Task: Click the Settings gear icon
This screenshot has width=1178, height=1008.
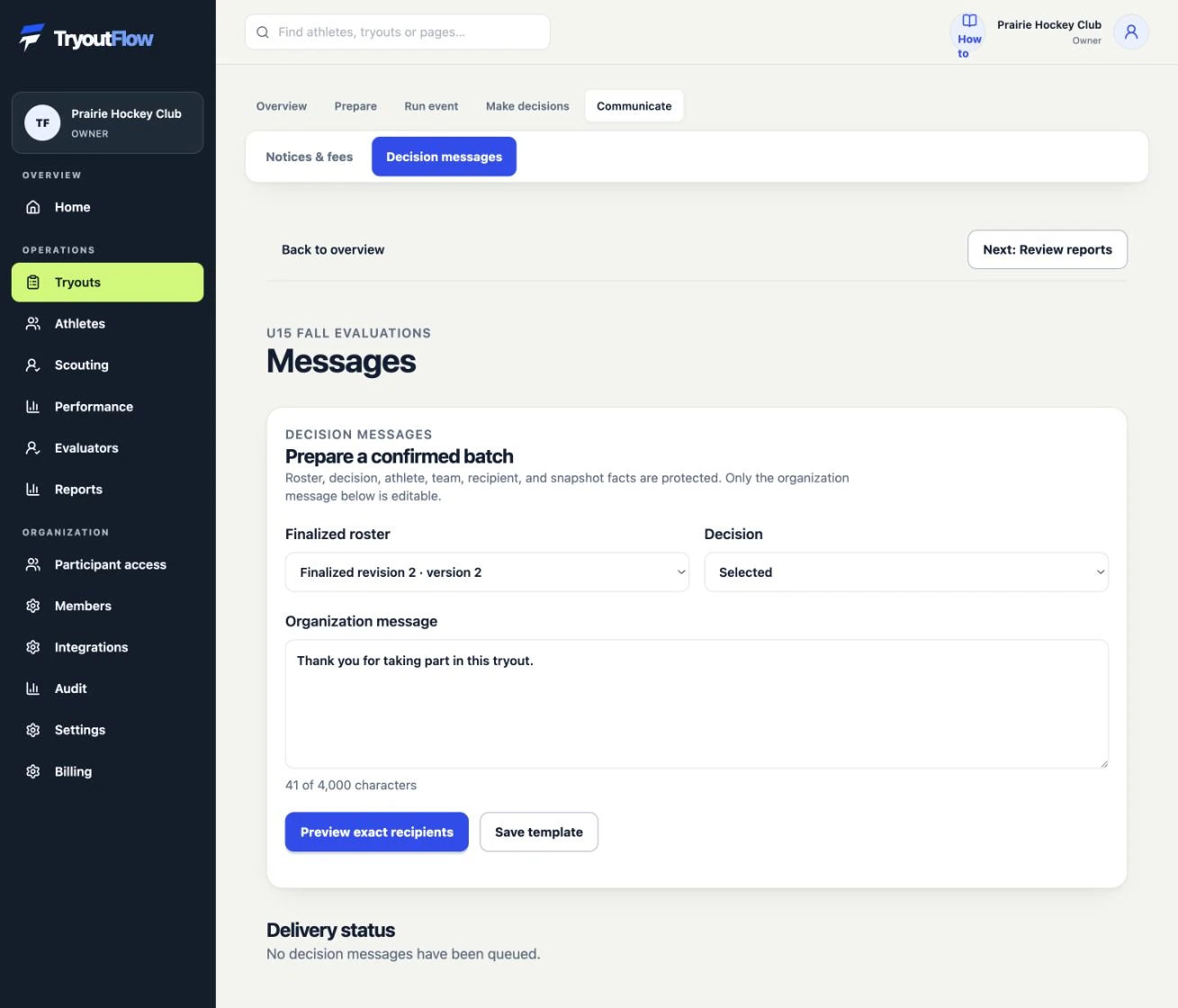Action: click(33, 731)
